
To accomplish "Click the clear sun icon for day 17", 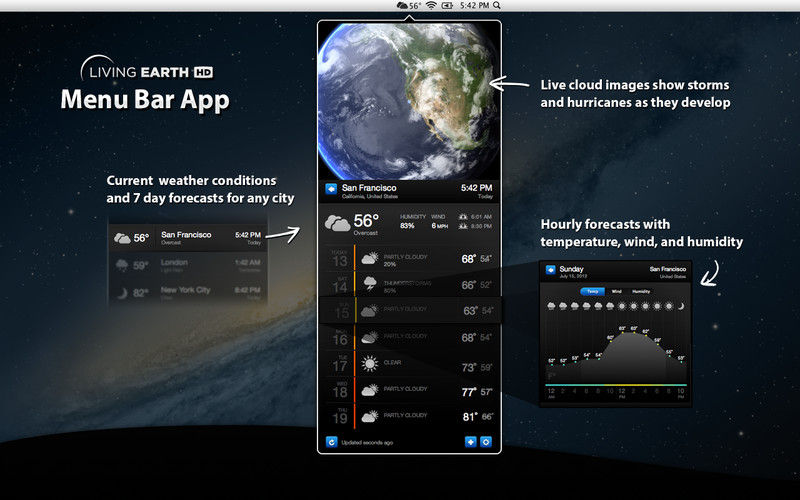I will pos(369,364).
